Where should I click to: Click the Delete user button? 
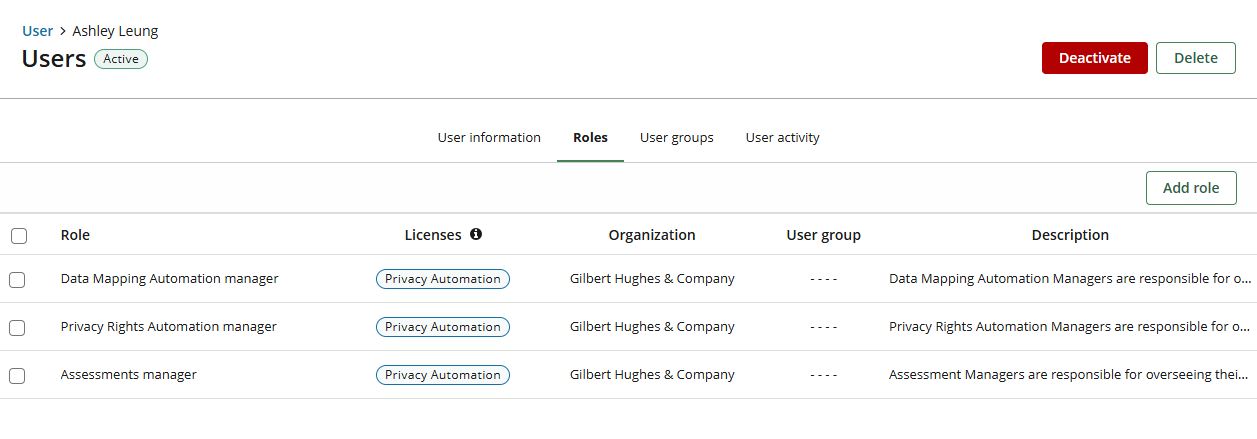click(1196, 58)
